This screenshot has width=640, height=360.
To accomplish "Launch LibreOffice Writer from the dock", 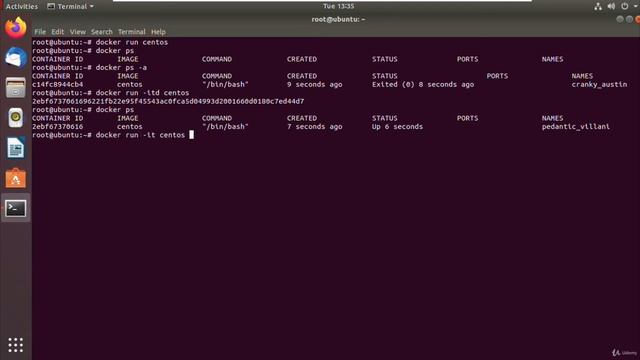I will click(16, 148).
